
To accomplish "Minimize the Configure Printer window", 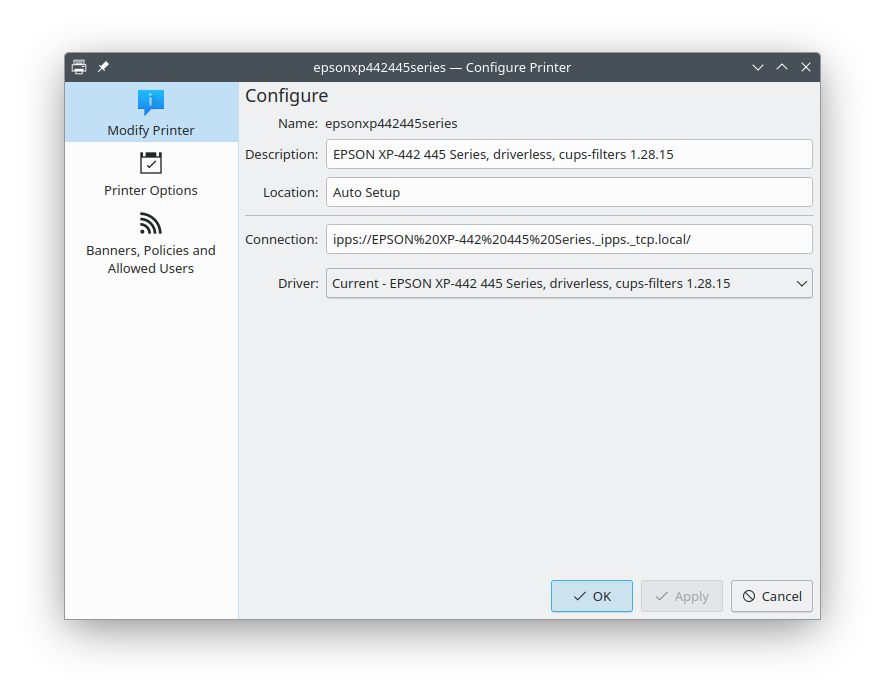I will click(x=758, y=67).
